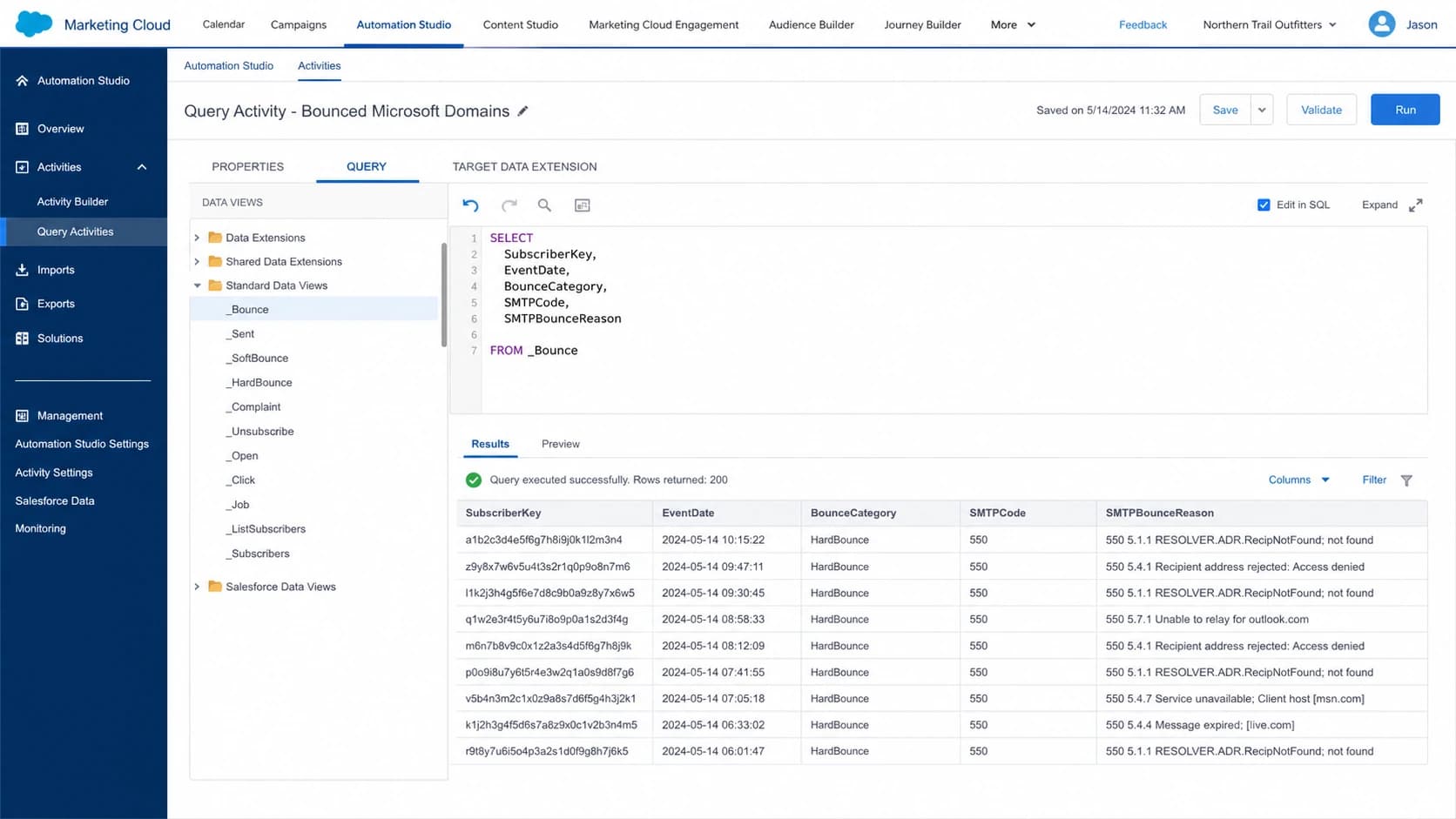Open the Northern Trail Outfitters account dropdown
1456x819 pixels.
pyautogui.click(x=1270, y=24)
